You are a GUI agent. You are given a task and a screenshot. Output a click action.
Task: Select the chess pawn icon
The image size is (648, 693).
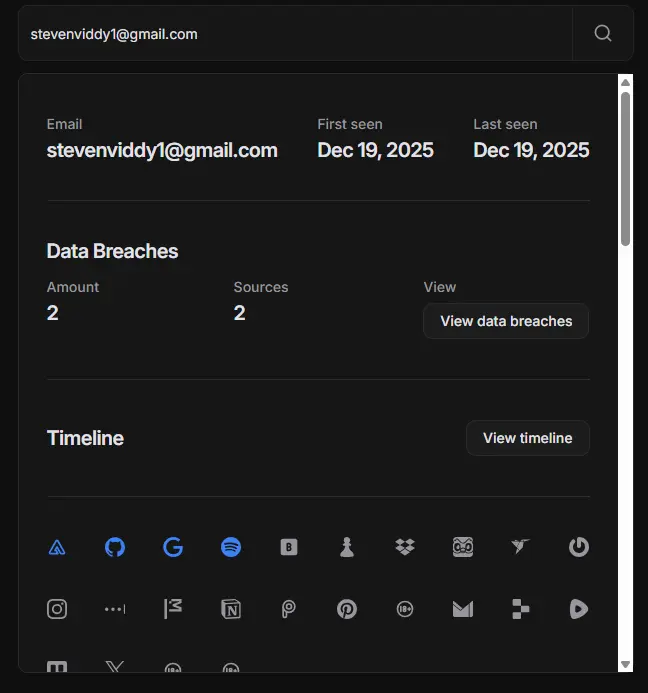coord(347,547)
